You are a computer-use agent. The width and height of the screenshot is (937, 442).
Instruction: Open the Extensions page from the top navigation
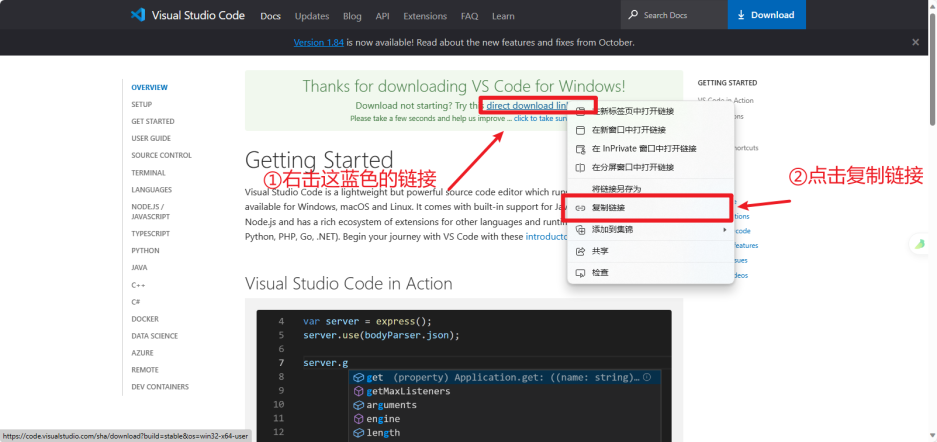tap(425, 16)
